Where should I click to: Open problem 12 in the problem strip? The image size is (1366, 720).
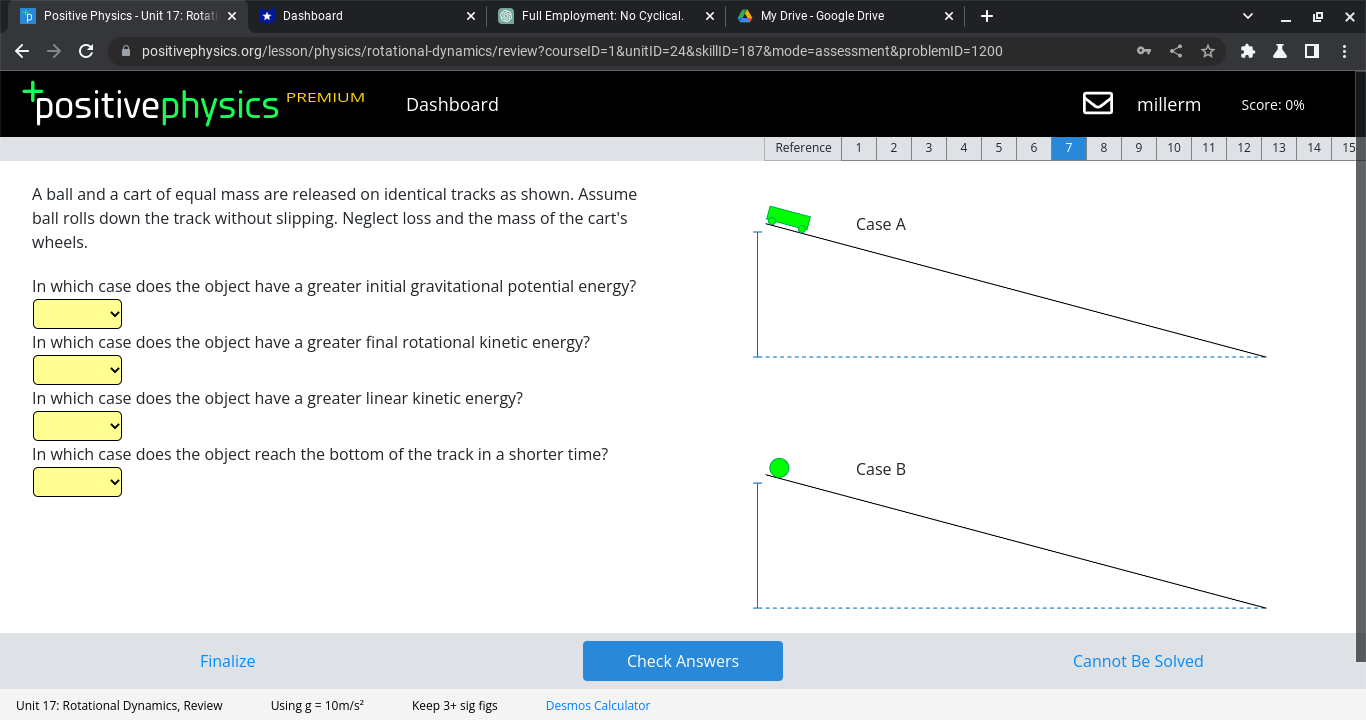[x=1243, y=147]
